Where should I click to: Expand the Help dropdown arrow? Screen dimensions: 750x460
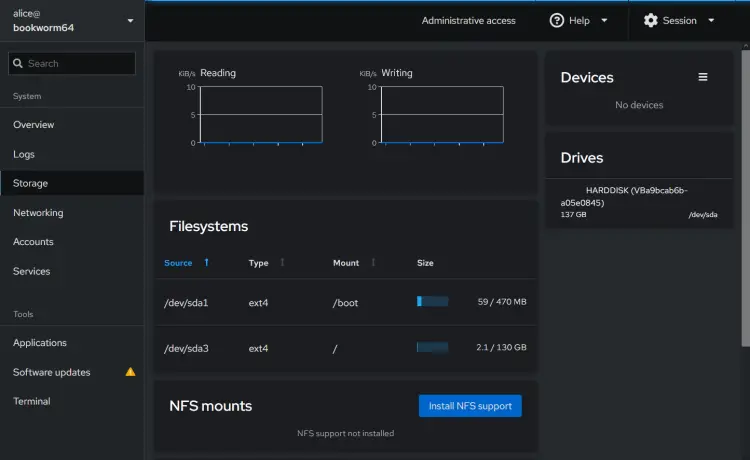coord(604,21)
